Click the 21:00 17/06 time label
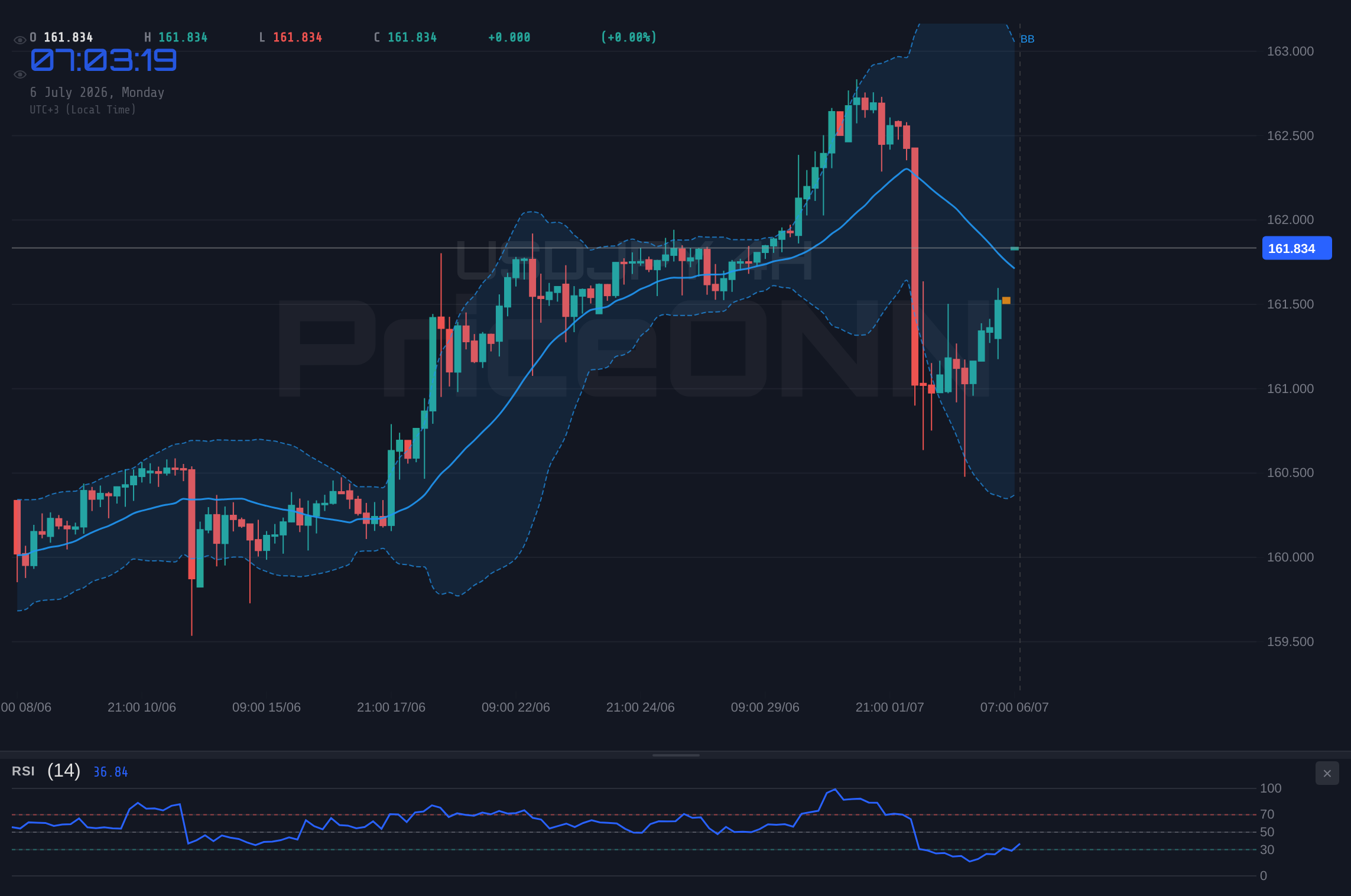This screenshot has width=1351, height=896. (x=391, y=707)
